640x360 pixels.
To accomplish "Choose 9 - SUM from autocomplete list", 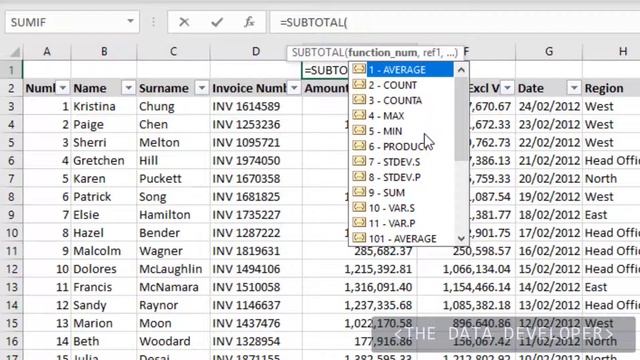I will 402,193.
